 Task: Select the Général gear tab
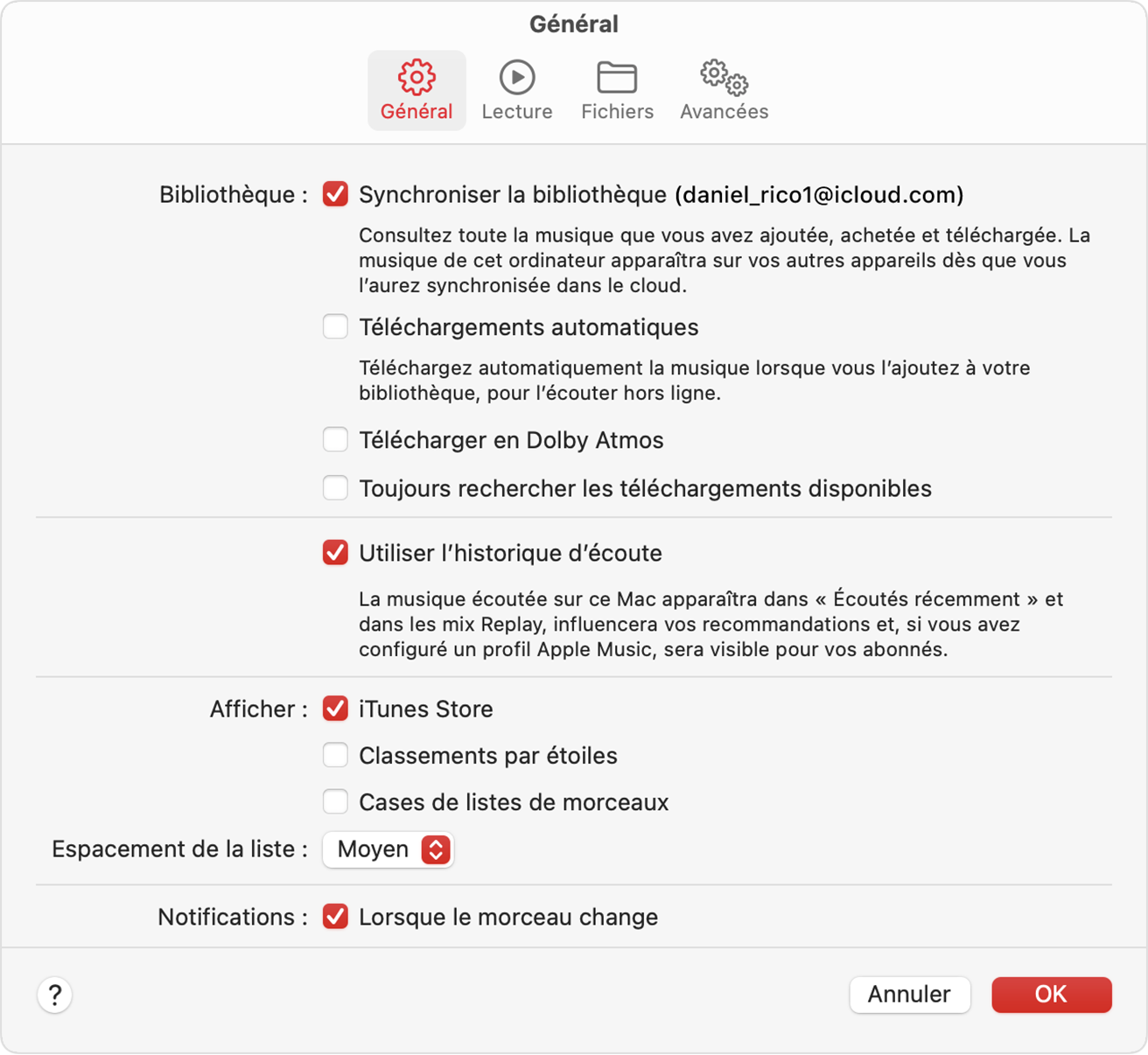coord(416,90)
